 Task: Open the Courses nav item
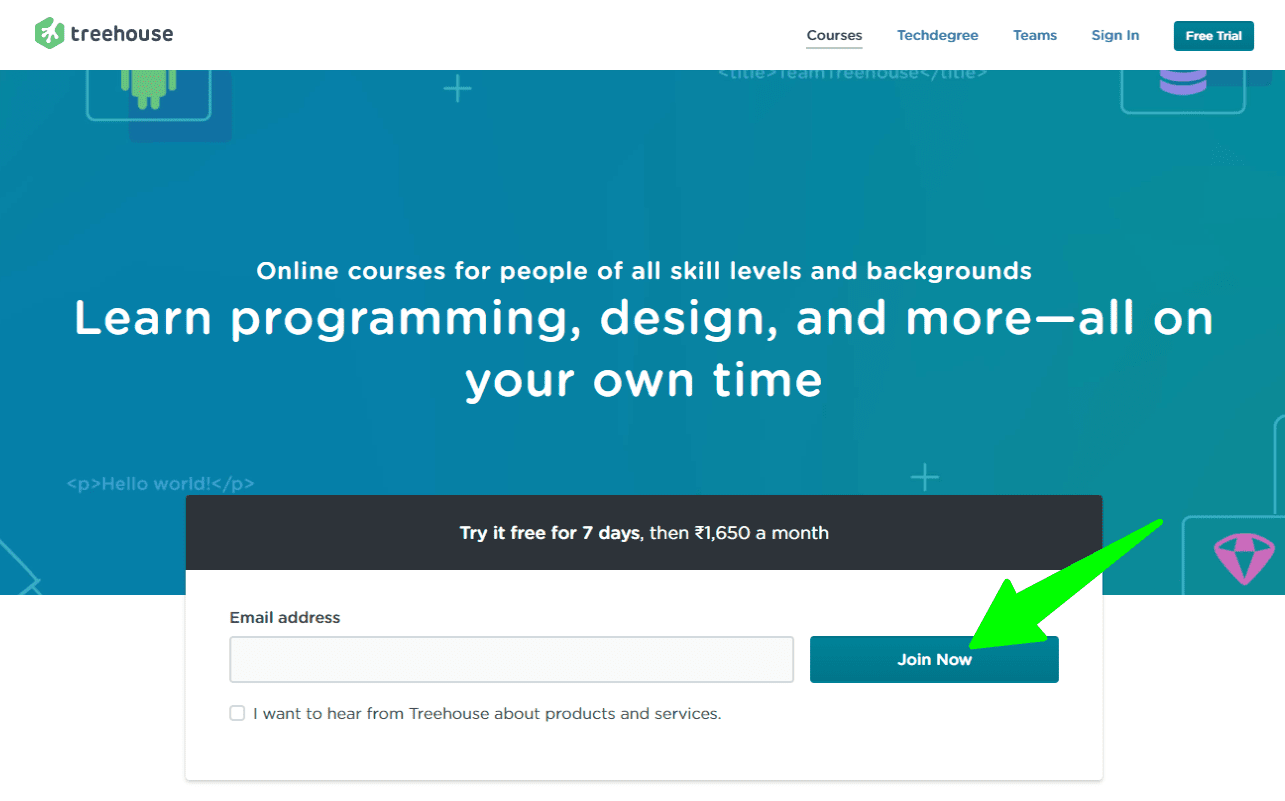(x=834, y=35)
